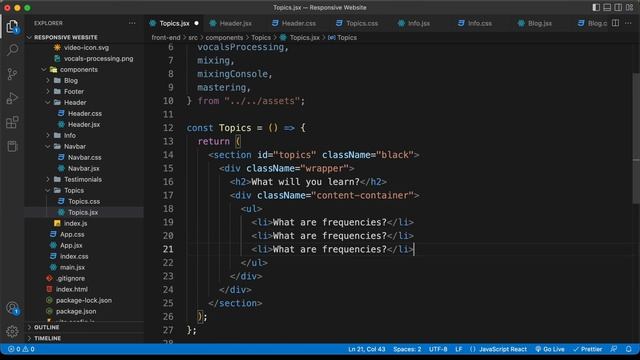This screenshot has height=360, width=640.
Task: Switch to Info.jsx tab
Action: 419,23
